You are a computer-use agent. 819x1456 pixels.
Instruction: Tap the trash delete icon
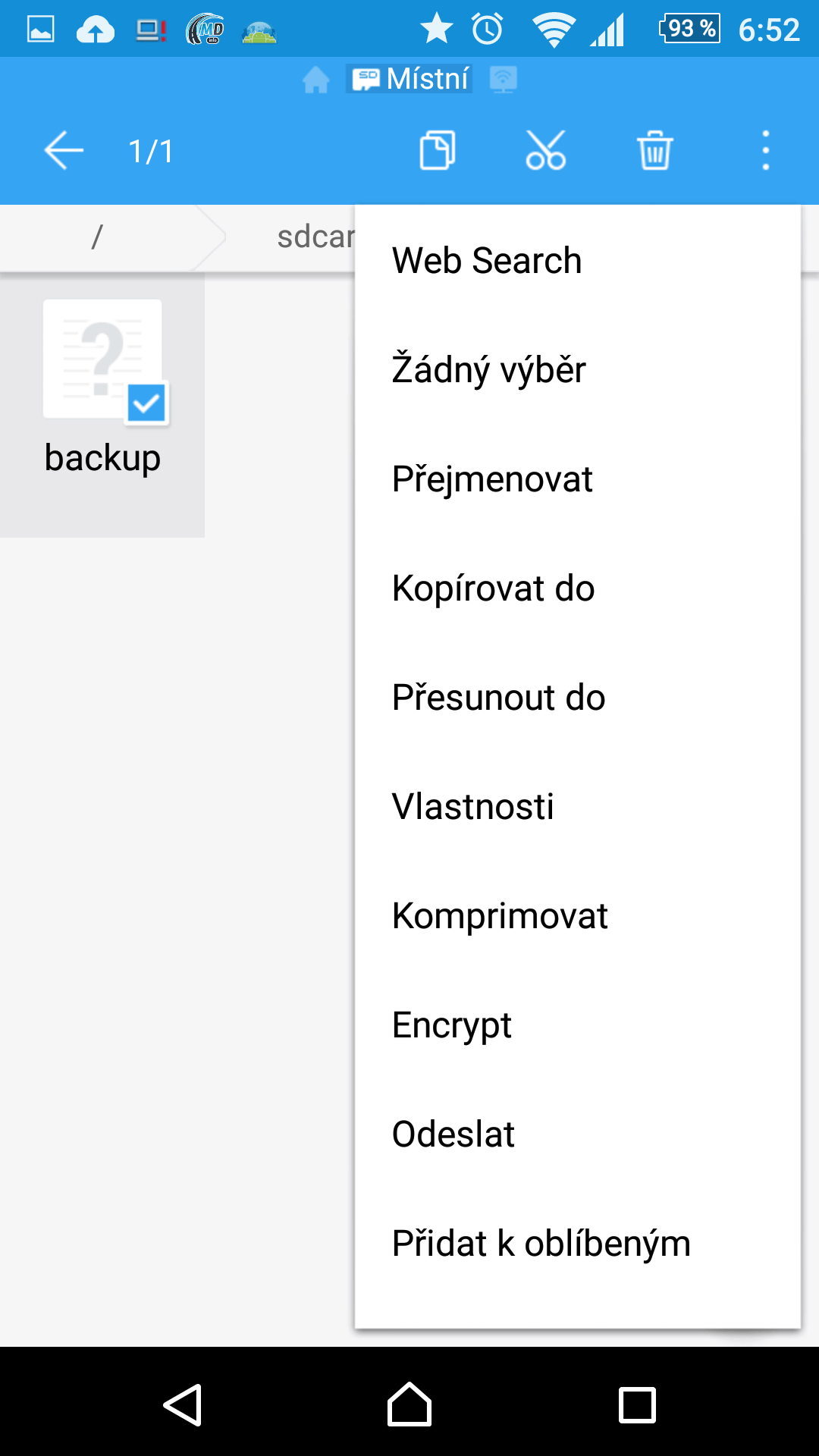click(654, 150)
